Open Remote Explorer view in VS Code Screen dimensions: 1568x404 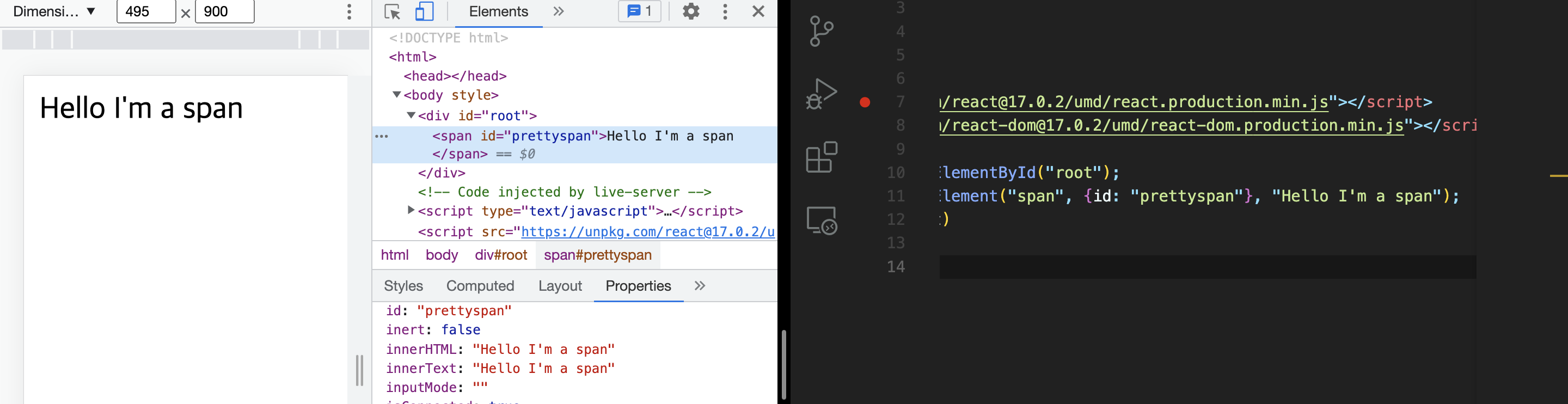pyautogui.click(x=822, y=221)
